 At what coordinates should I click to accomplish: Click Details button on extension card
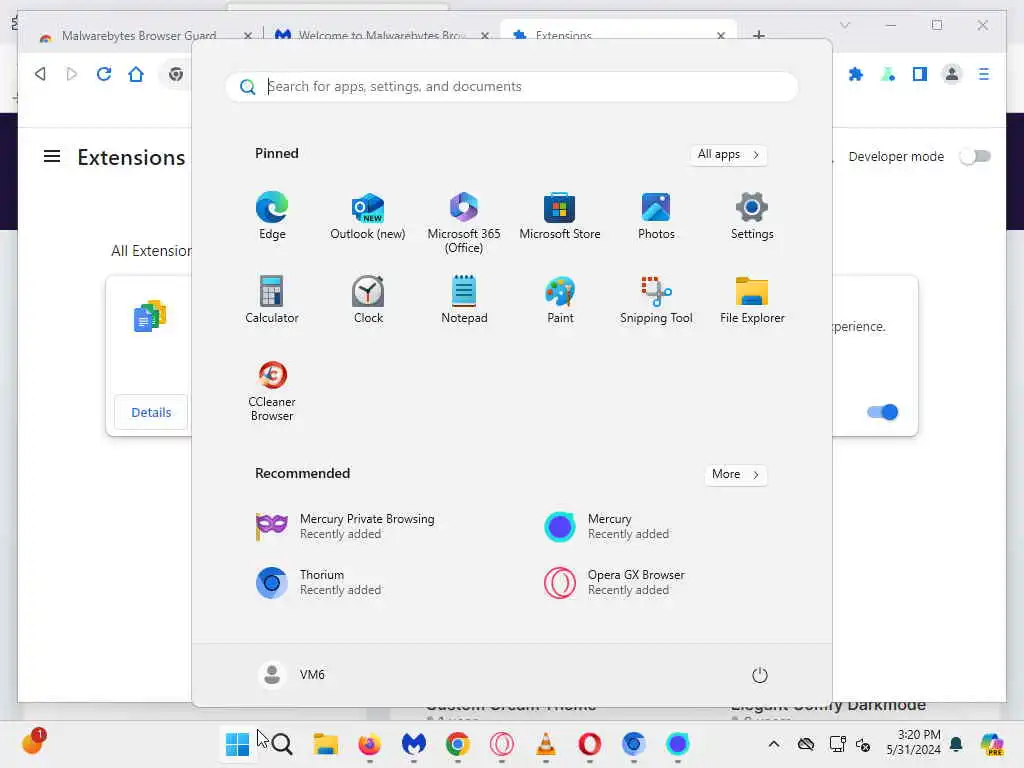pos(151,413)
